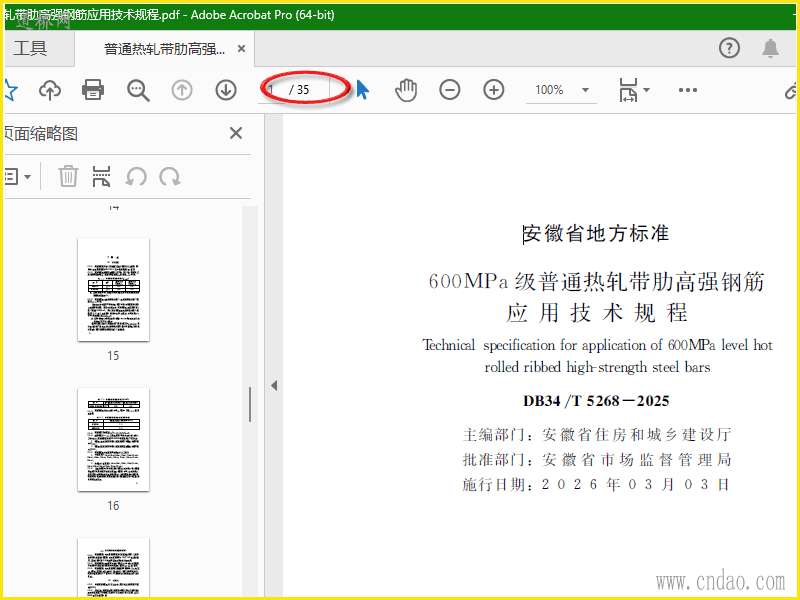Open the help question mark icon
Viewport: 800px width, 600px height.
point(730,48)
